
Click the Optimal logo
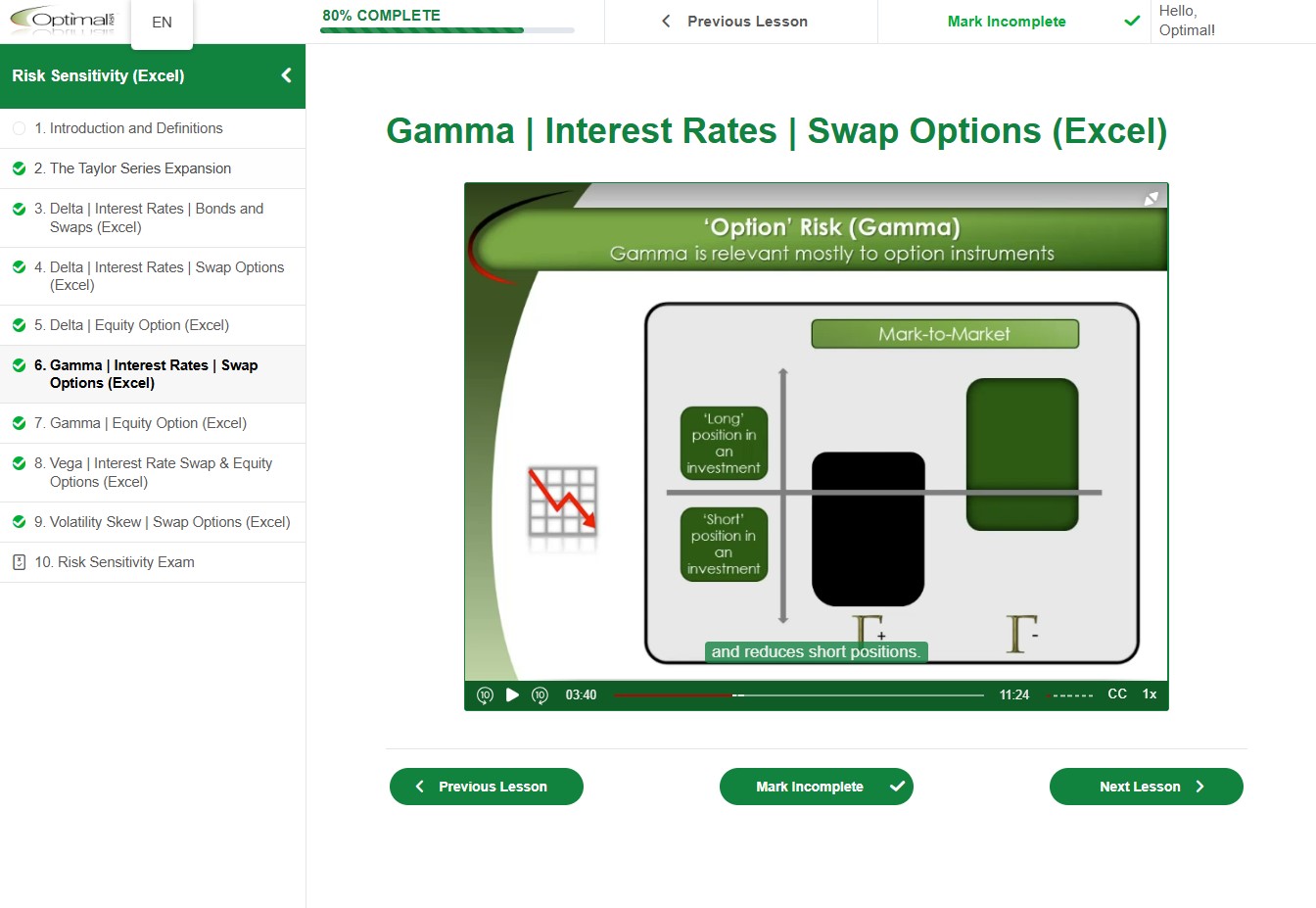point(63,20)
